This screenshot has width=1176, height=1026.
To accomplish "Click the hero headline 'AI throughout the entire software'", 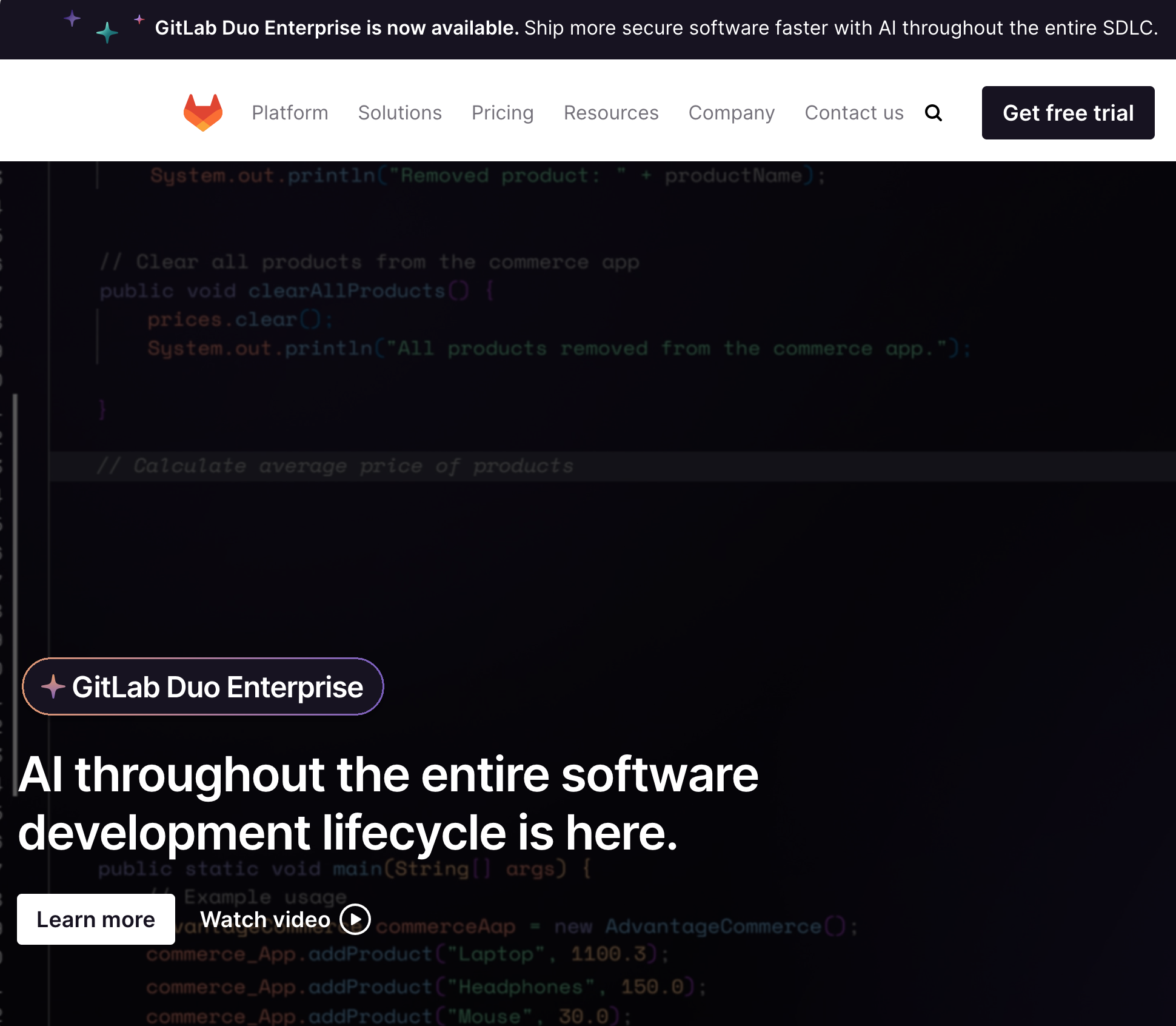I will [388, 774].
